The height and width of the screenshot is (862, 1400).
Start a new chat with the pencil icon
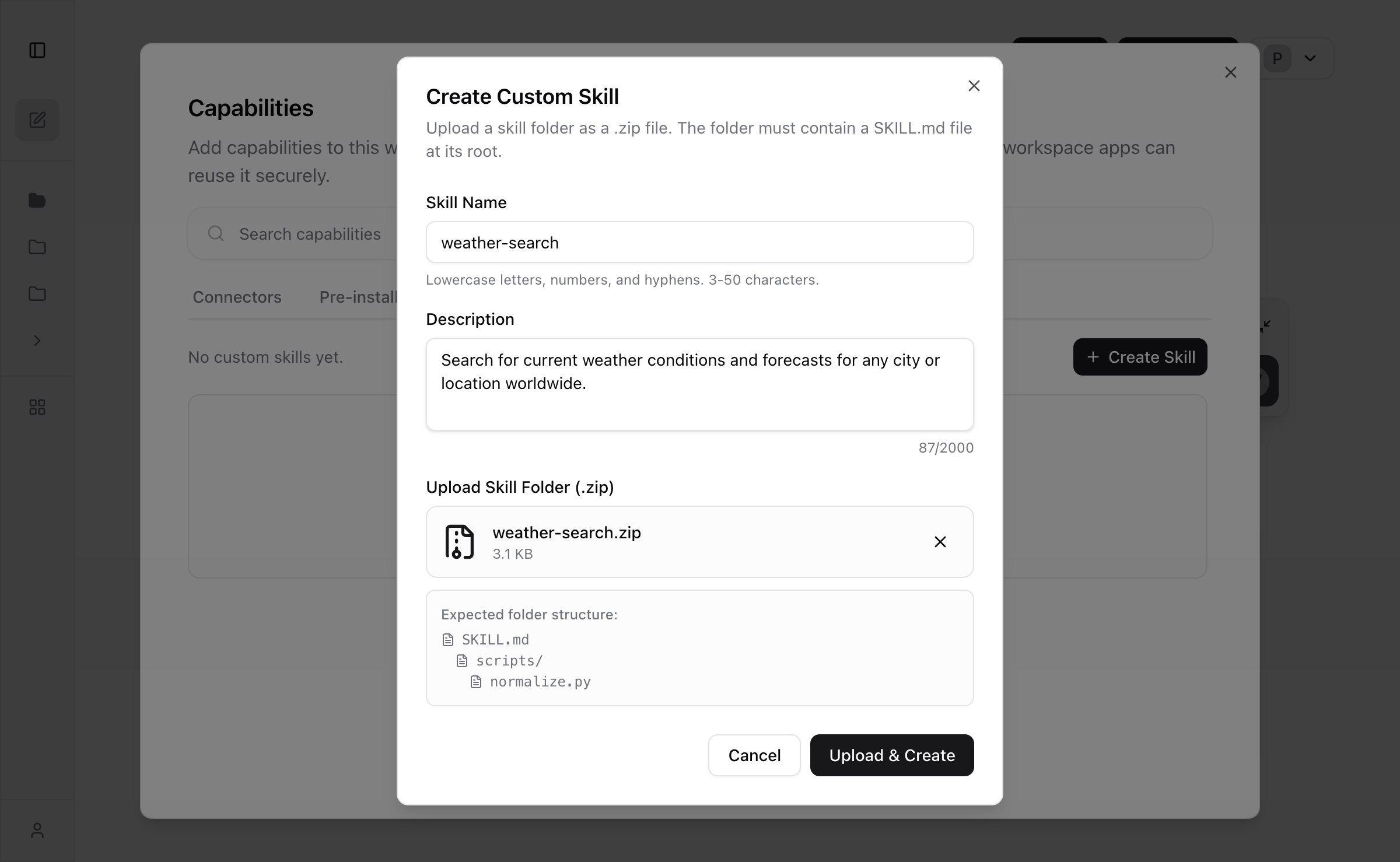[x=37, y=120]
